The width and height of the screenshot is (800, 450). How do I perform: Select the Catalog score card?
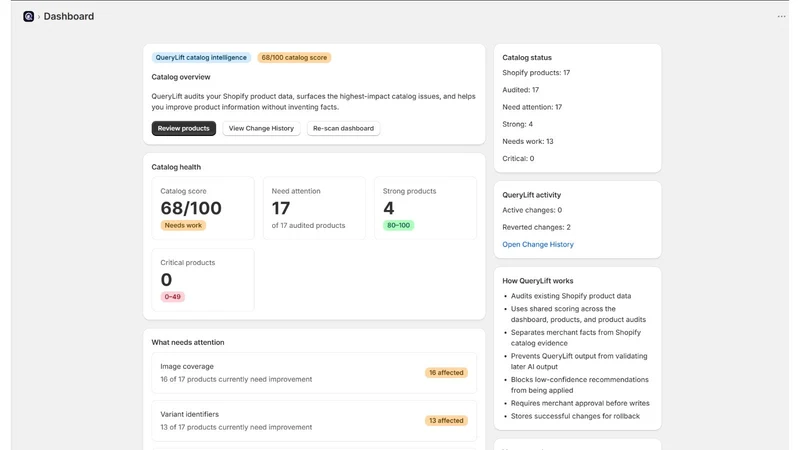coord(203,208)
